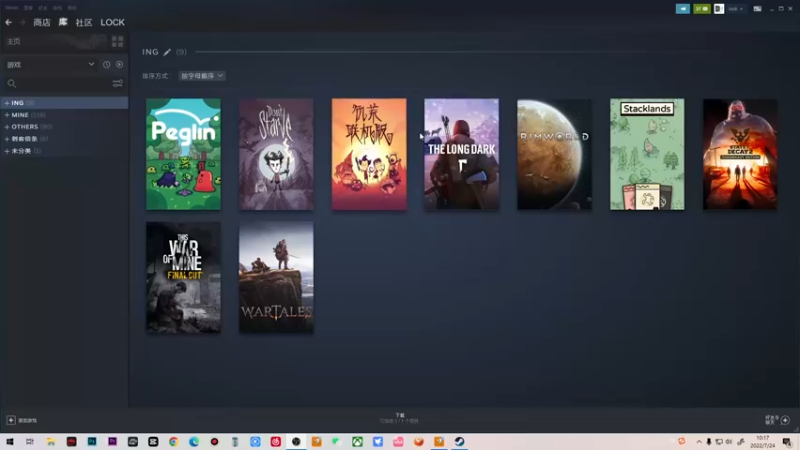This screenshot has height=450, width=800.
Task: Open the RimWorld game cover
Action: point(555,154)
